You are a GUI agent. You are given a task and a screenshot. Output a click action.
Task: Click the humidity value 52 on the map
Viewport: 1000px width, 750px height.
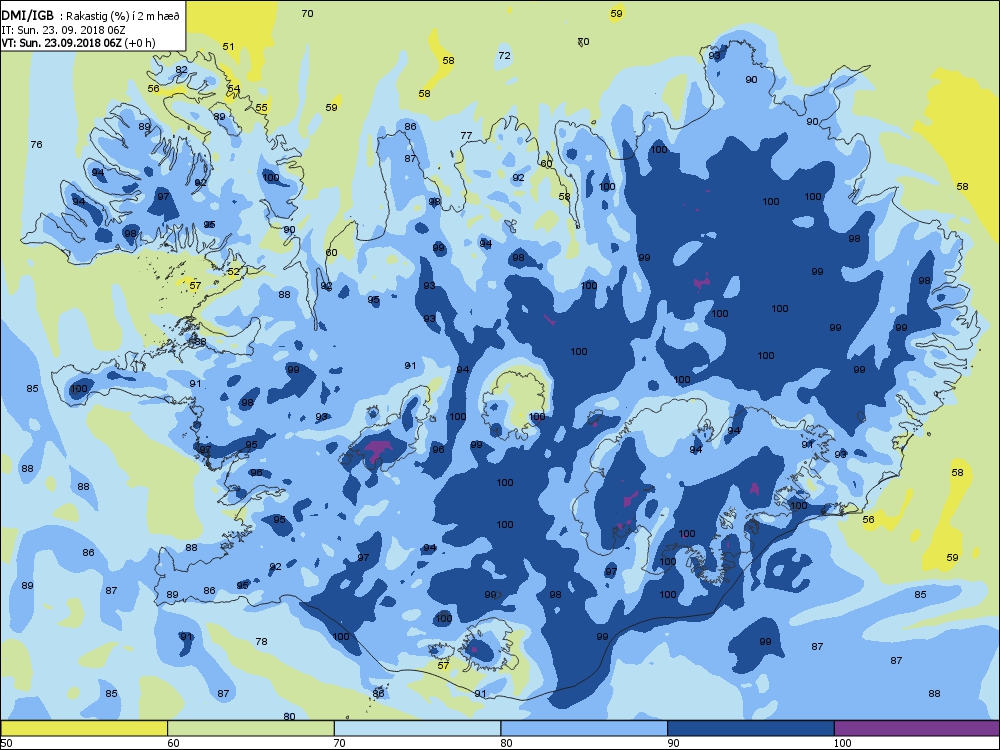coord(234,271)
